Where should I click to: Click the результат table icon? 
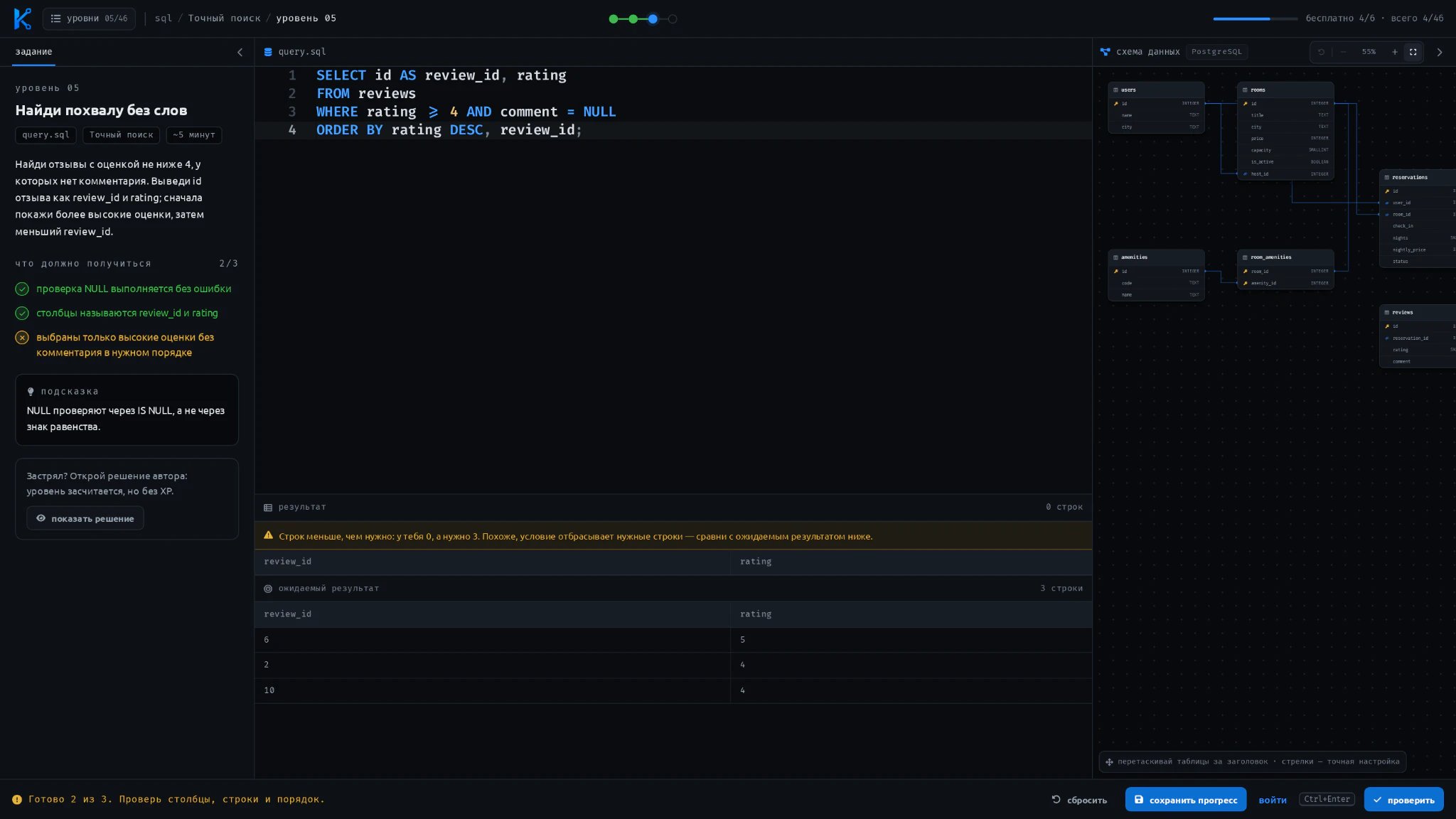coord(268,508)
